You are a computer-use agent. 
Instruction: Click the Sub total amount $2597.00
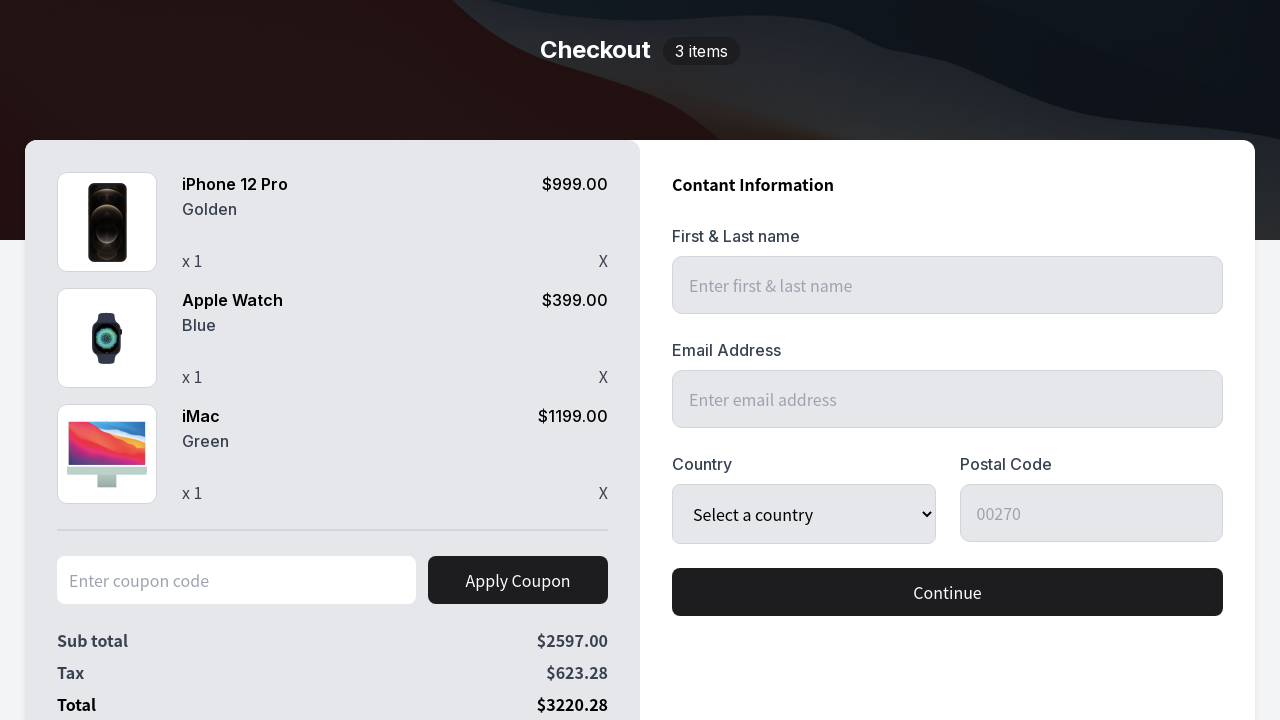tap(572, 641)
